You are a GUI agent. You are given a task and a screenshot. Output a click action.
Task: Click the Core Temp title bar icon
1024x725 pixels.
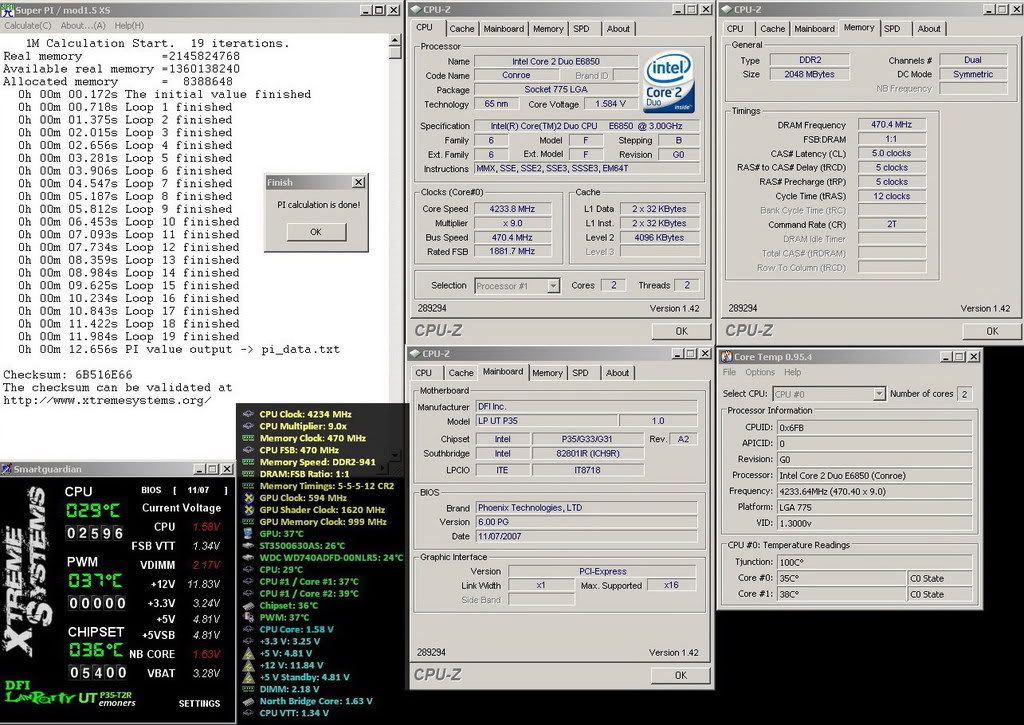726,357
